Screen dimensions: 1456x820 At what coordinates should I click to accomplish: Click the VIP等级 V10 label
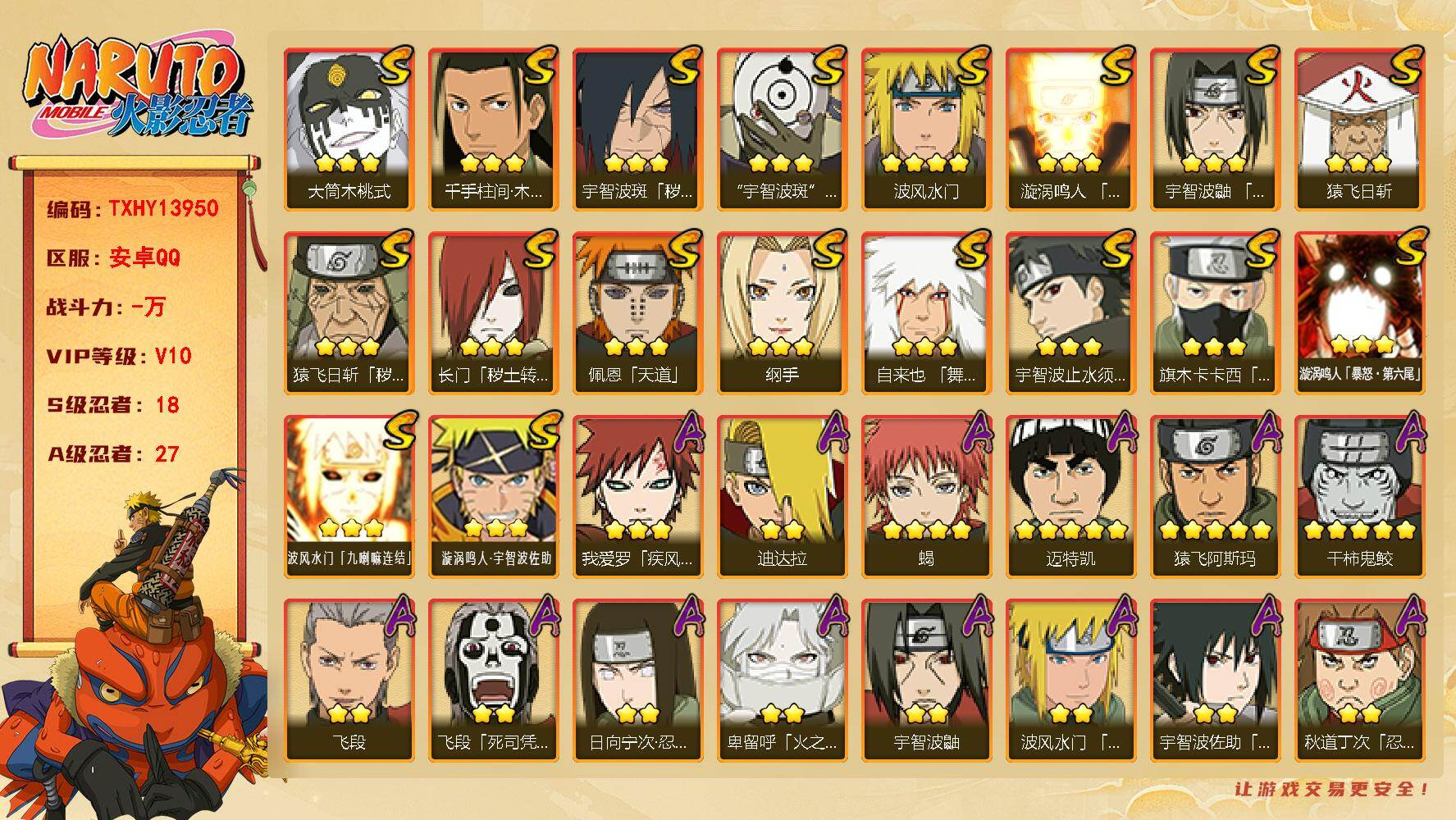pos(119,356)
